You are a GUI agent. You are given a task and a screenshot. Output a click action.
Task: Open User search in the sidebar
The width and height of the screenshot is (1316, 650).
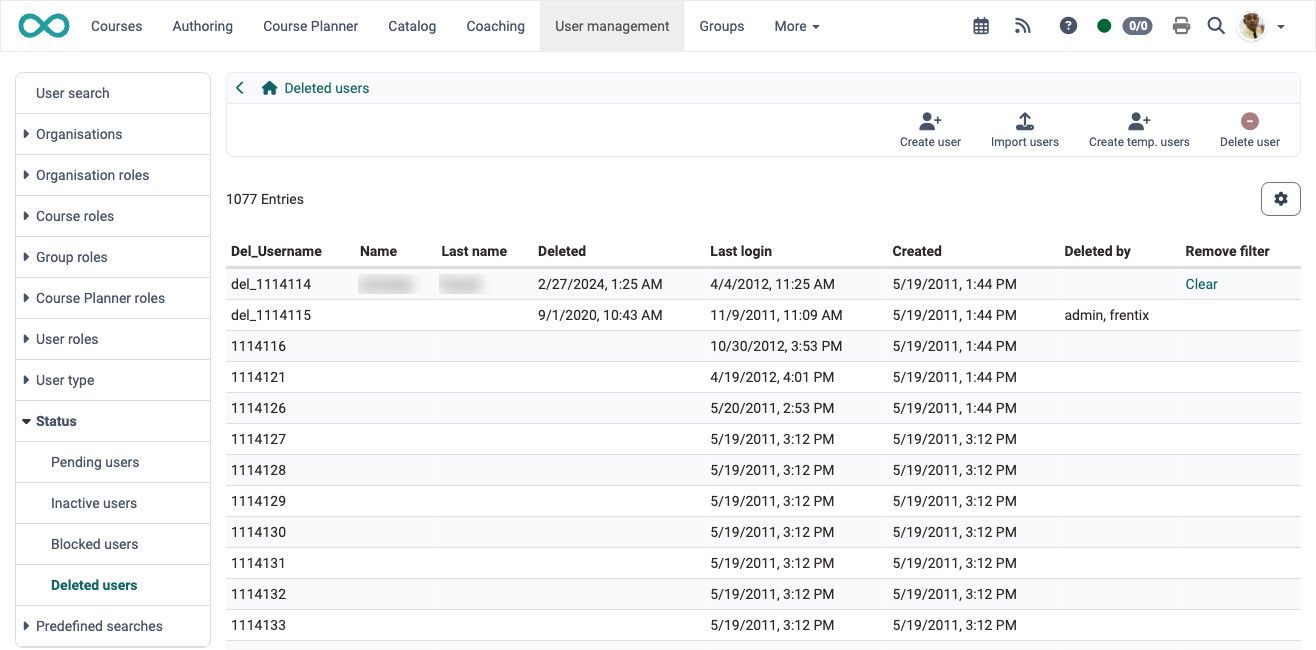[x=113, y=93]
